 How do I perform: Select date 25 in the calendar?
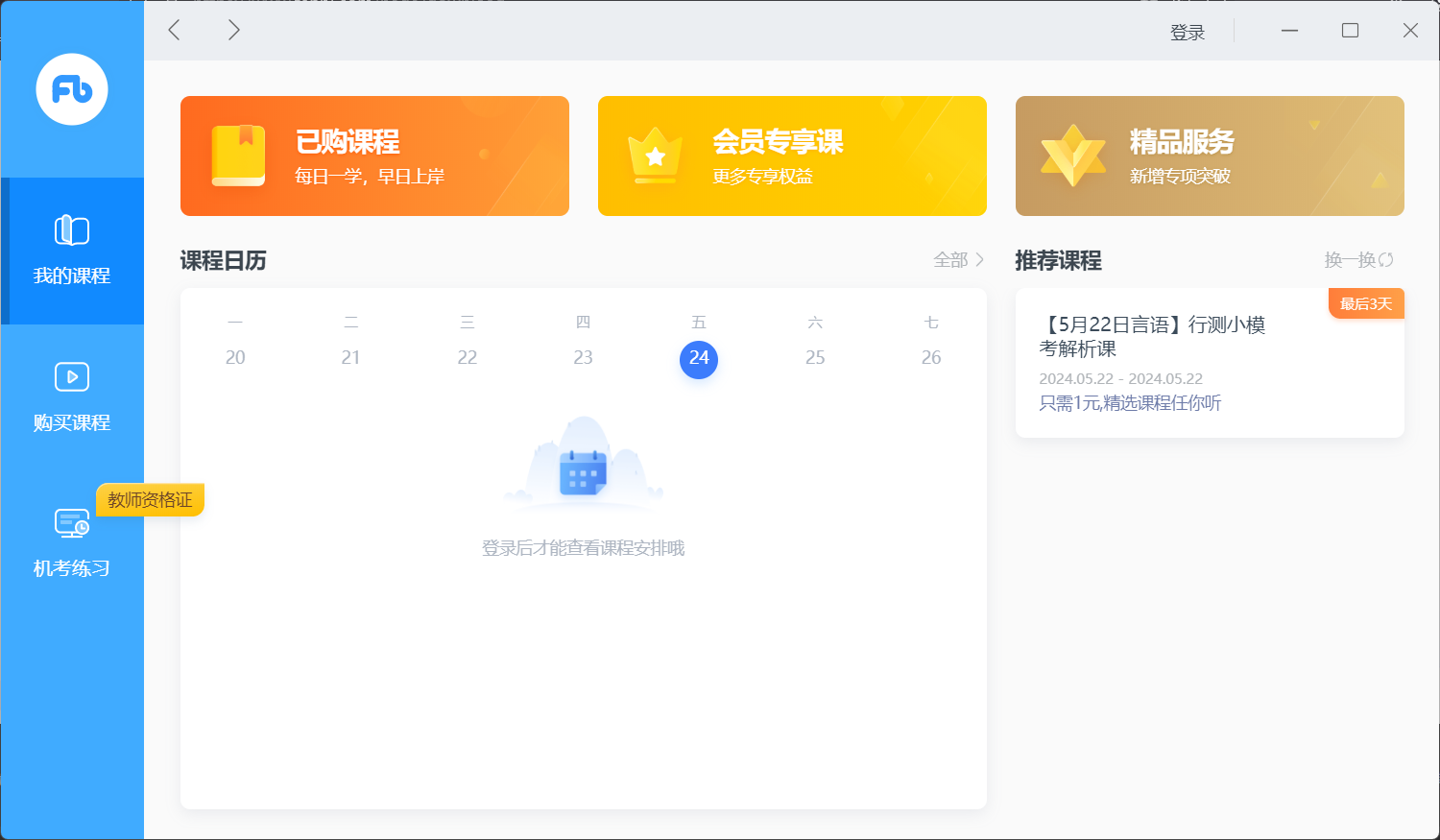(815, 357)
